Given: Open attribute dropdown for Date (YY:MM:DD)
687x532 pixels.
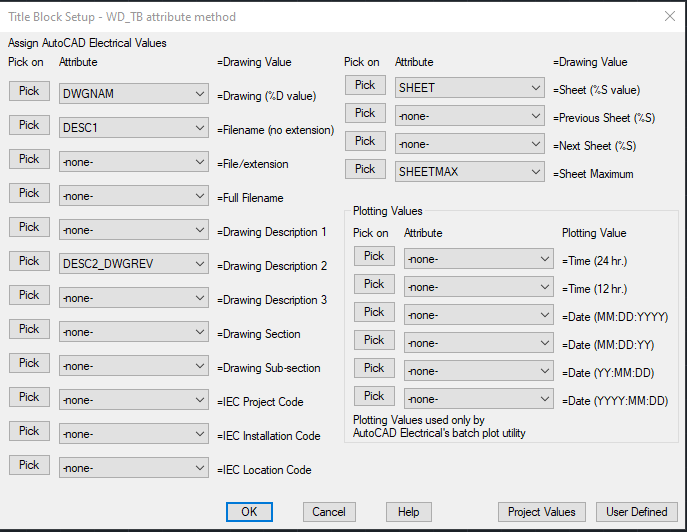Looking at the screenshot, I should [x=479, y=371].
